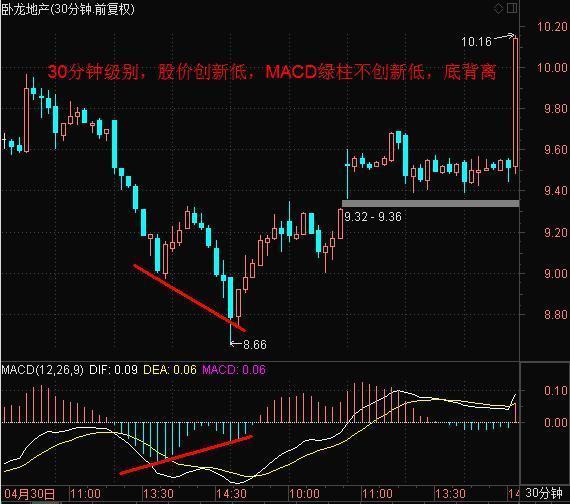The image size is (570, 504).
Task: Click the 10.16 high price arrow marker
Action: [x=488, y=40]
